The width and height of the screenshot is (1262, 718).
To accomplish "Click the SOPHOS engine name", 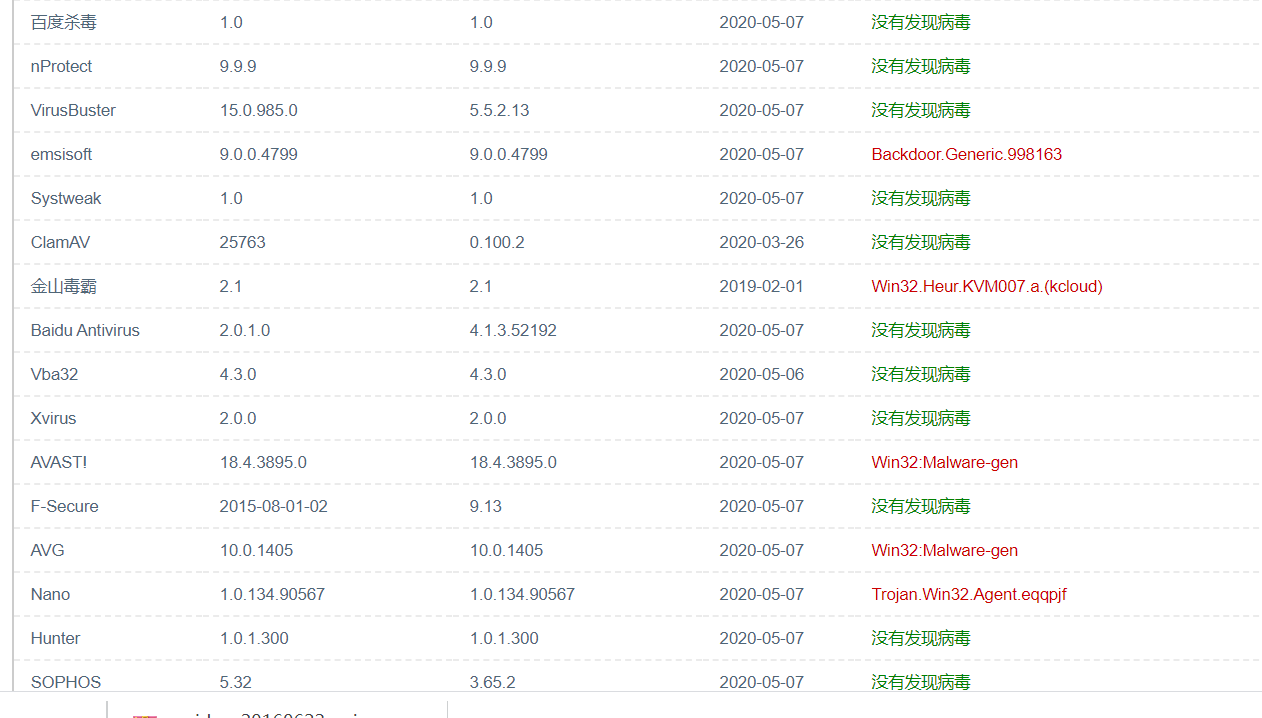I will (66, 682).
